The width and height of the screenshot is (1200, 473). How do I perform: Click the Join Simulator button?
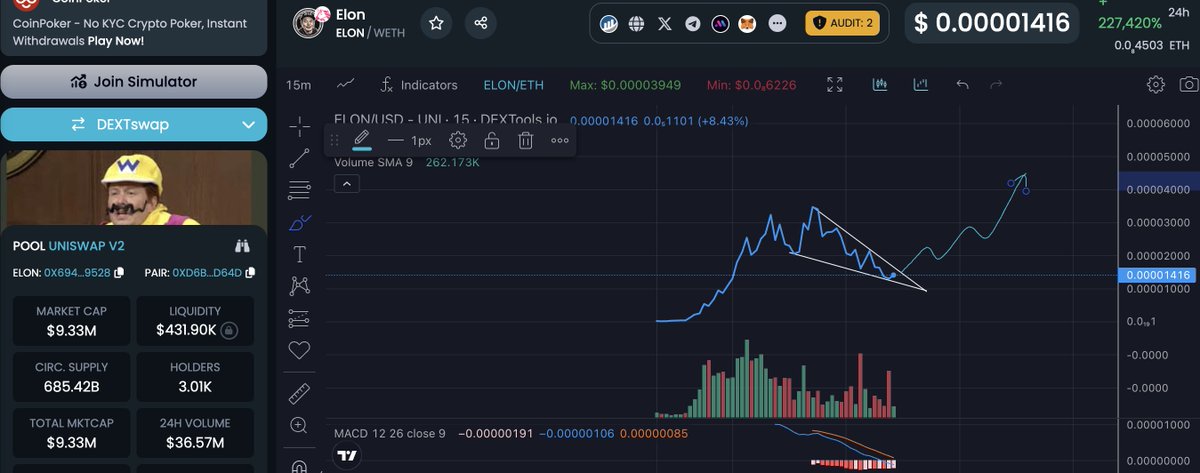pos(134,82)
